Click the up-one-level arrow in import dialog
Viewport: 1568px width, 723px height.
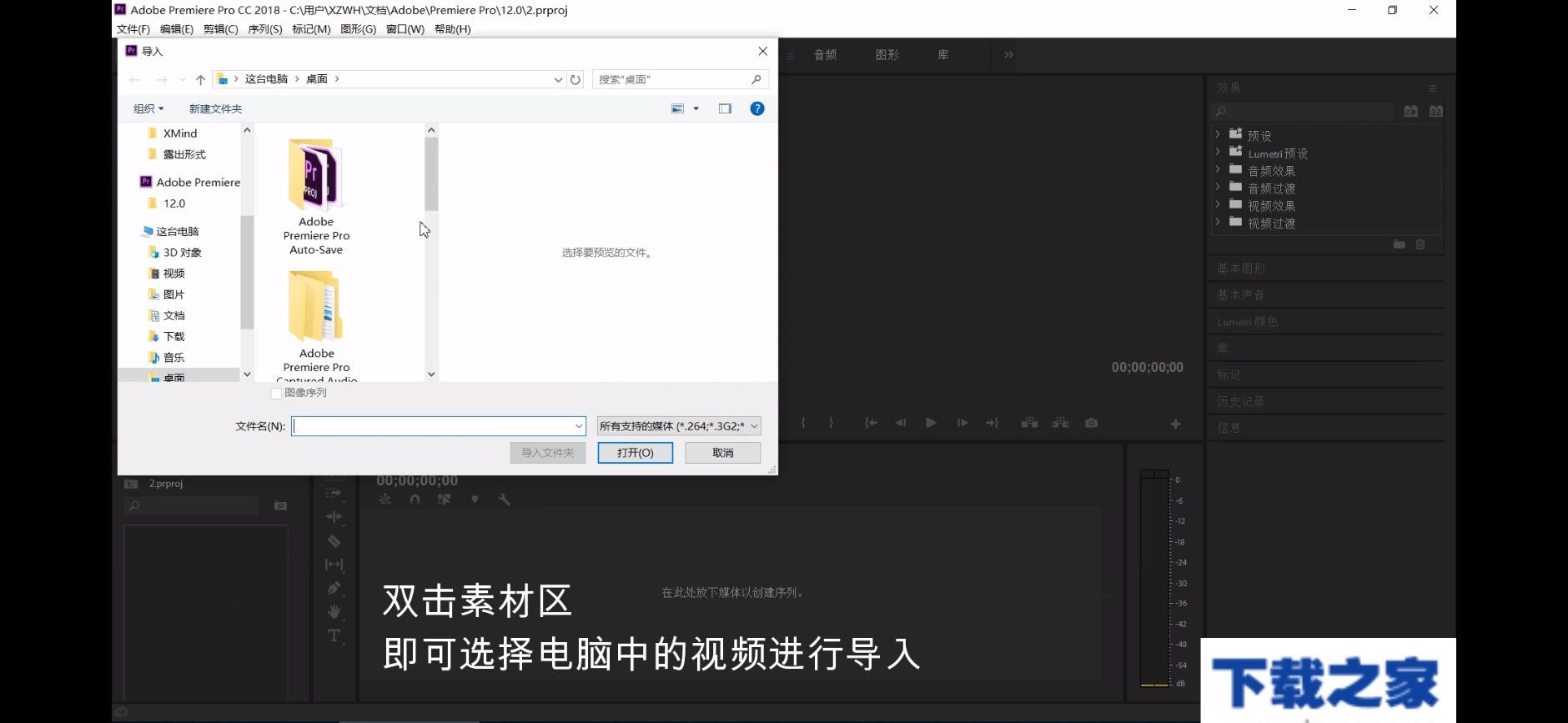click(200, 80)
